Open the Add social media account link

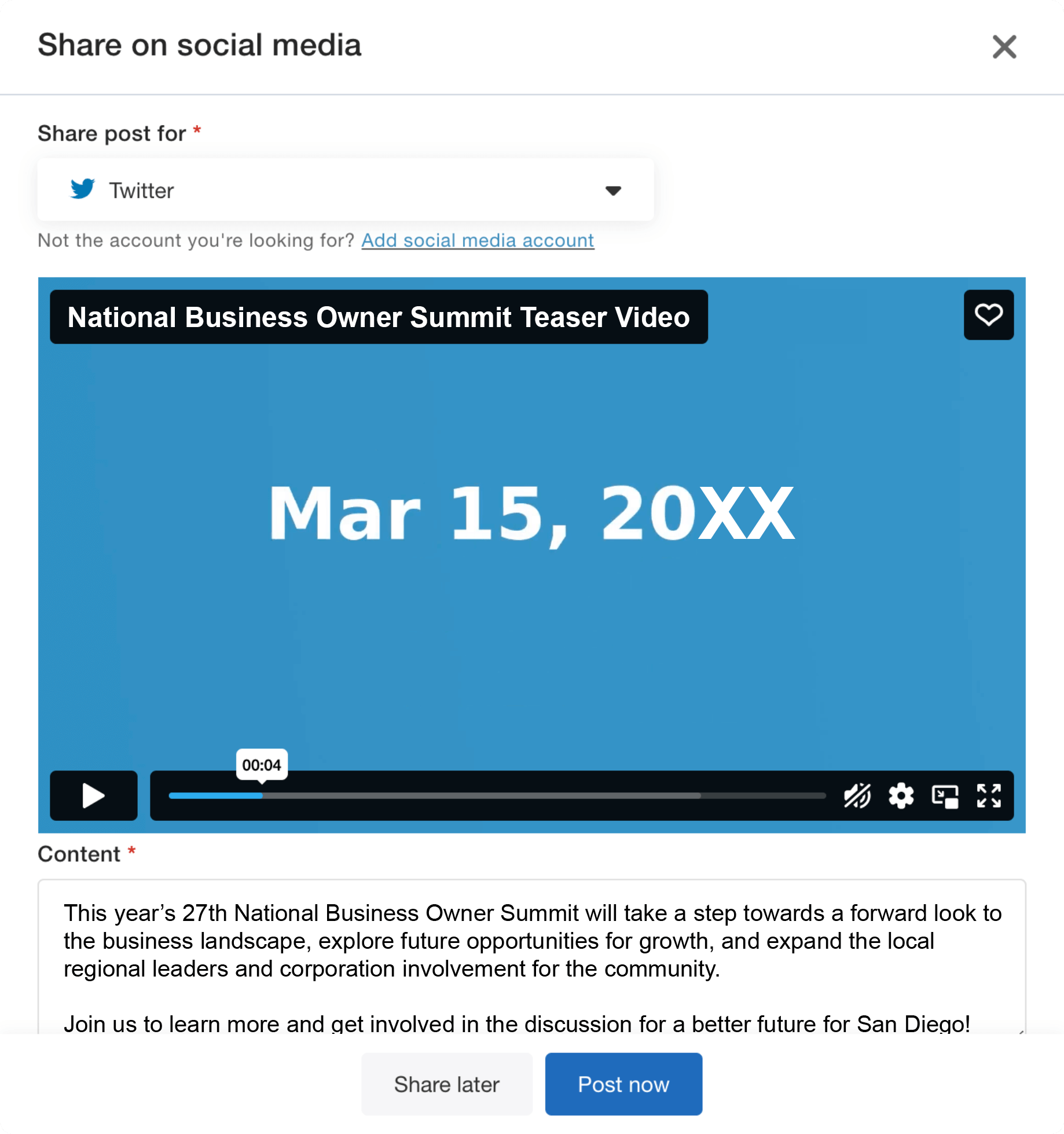(478, 240)
